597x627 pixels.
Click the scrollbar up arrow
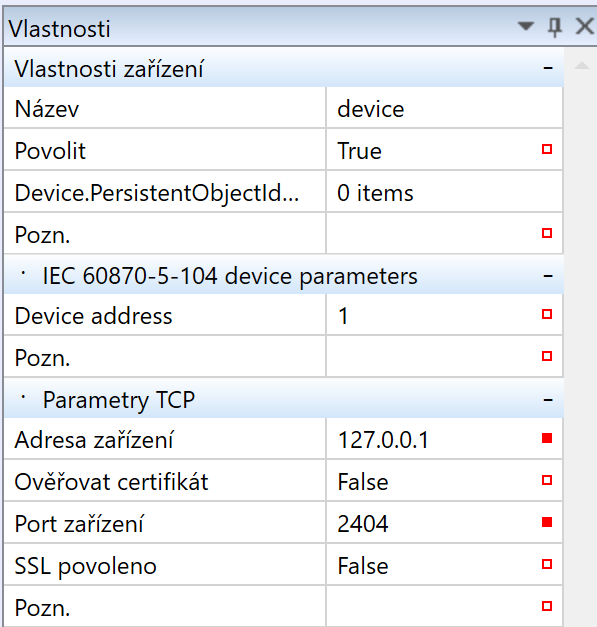[582, 65]
